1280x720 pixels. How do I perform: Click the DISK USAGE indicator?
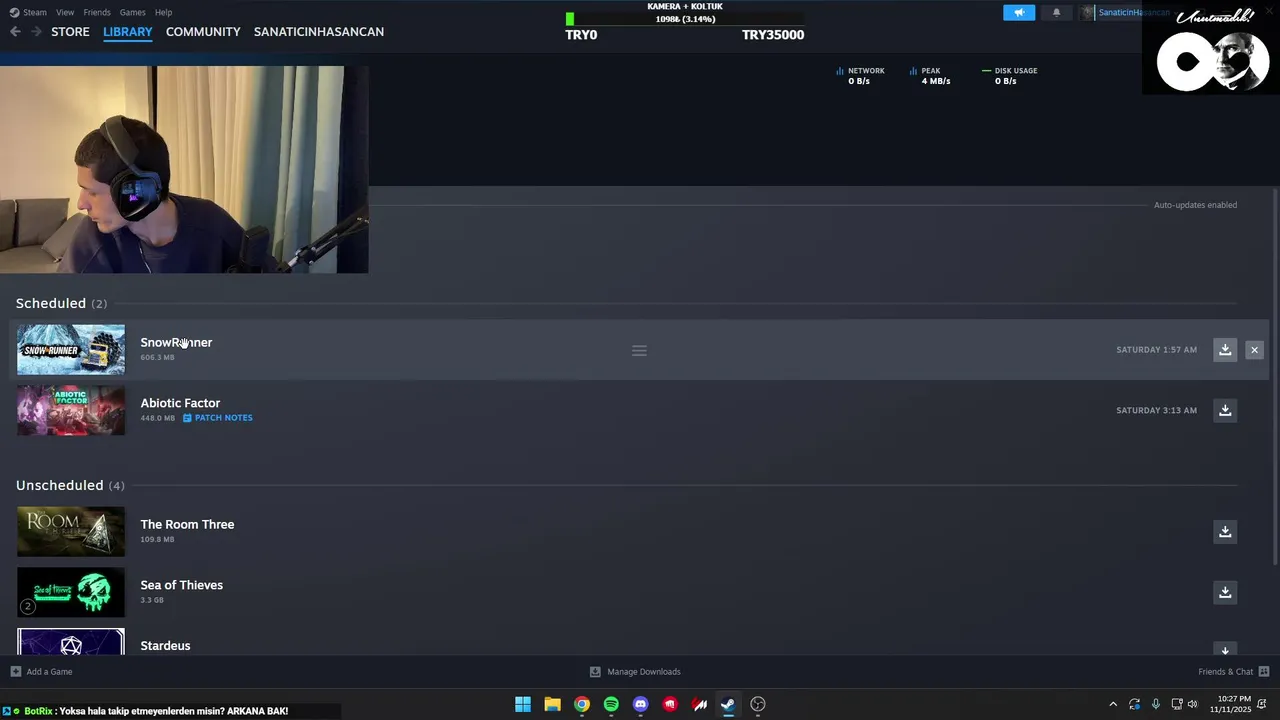1009,76
